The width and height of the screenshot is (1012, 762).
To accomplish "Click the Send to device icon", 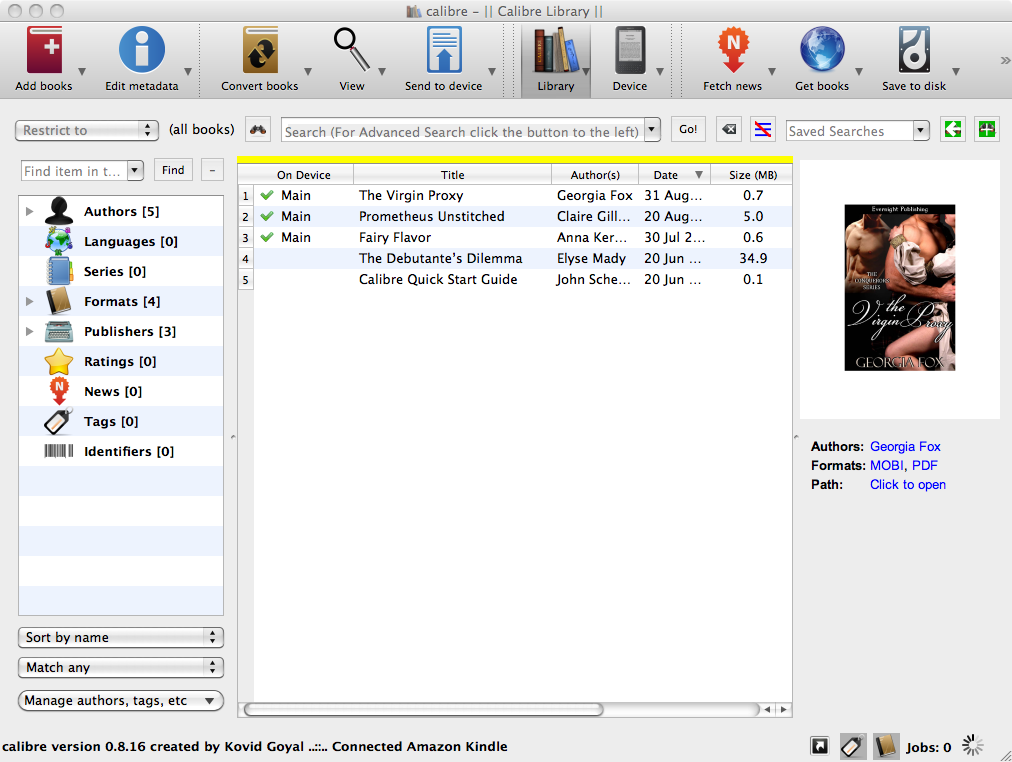I will (x=443, y=51).
